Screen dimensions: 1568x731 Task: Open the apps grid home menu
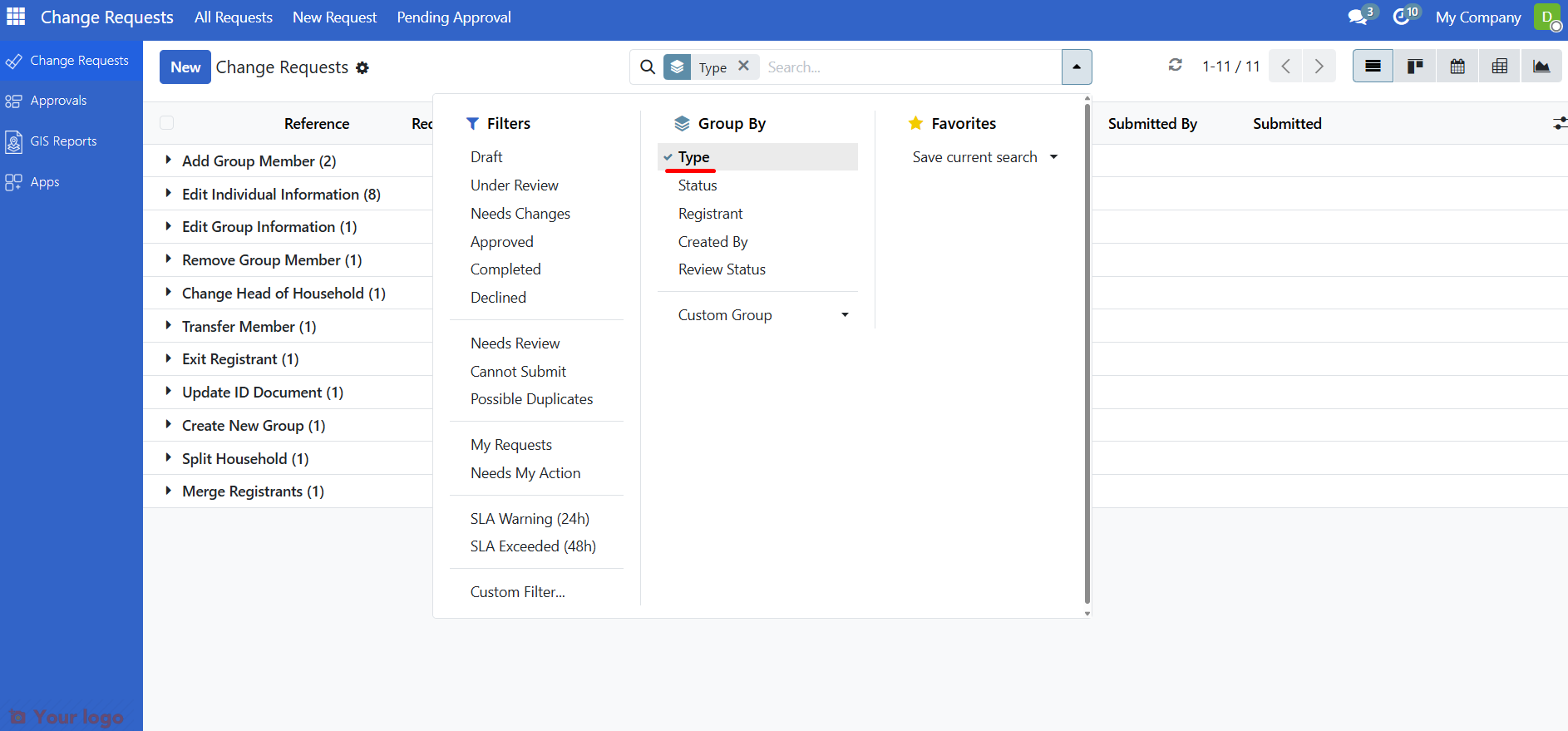(16, 17)
